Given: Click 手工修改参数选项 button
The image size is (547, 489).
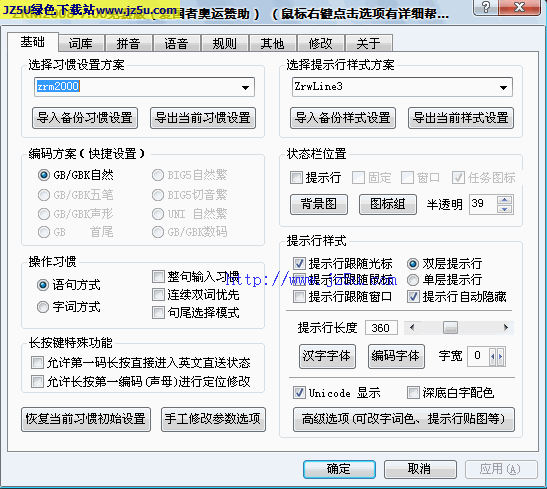Looking at the screenshot, I should click(213, 419).
